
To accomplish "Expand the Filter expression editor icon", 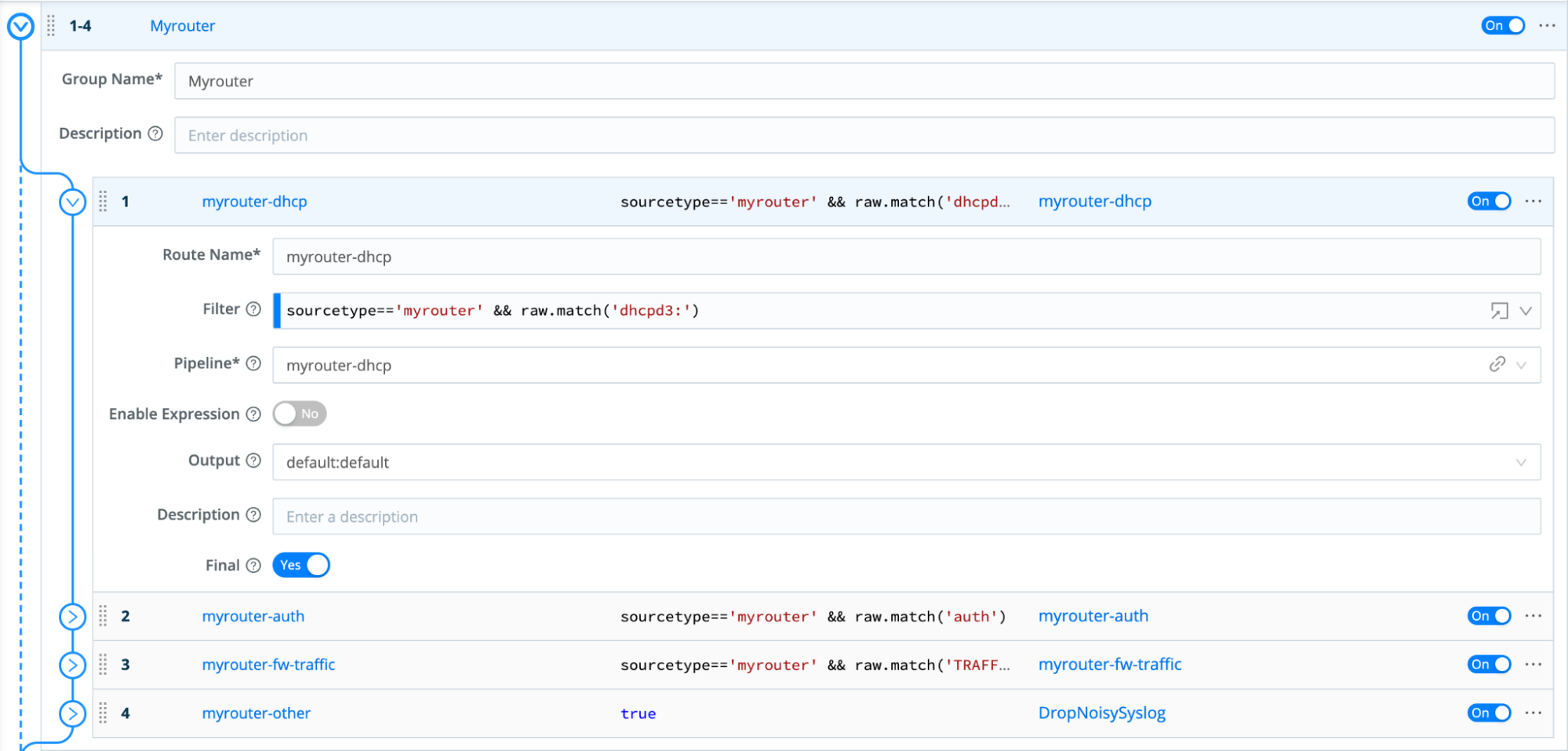I will click(x=1499, y=311).
